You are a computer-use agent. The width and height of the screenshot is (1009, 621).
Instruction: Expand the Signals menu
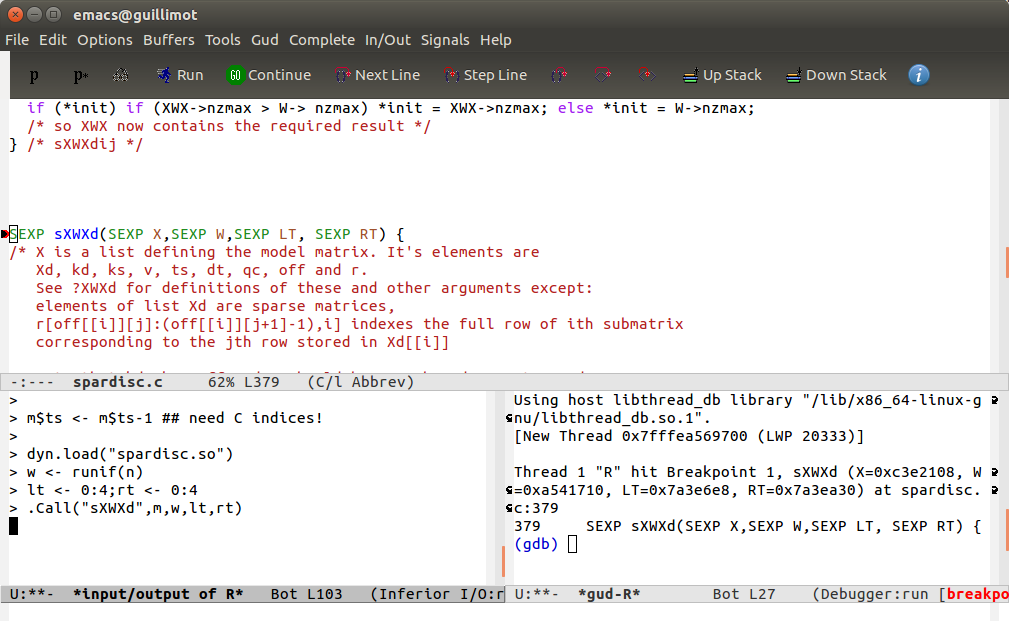(x=445, y=40)
